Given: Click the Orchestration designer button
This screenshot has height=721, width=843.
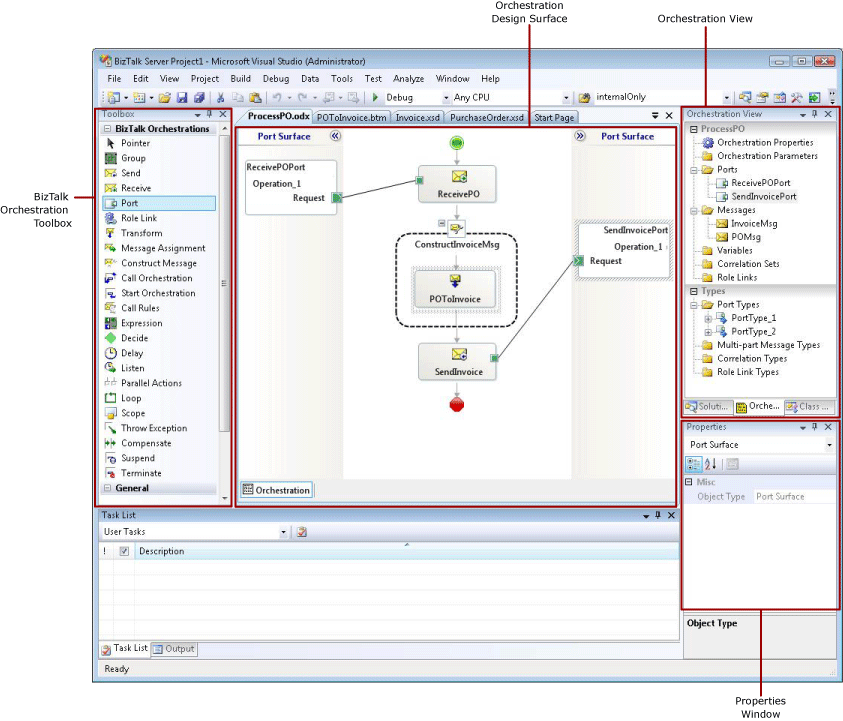Looking at the screenshot, I should pos(276,490).
